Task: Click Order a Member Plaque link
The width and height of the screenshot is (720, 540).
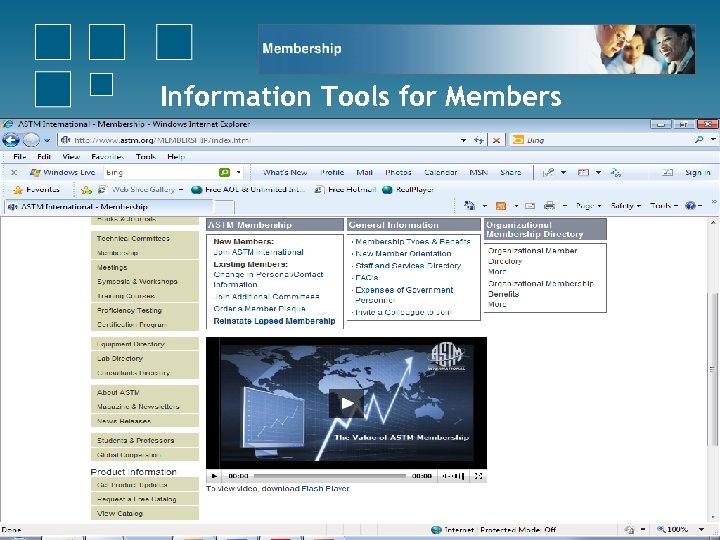Action: (259, 309)
